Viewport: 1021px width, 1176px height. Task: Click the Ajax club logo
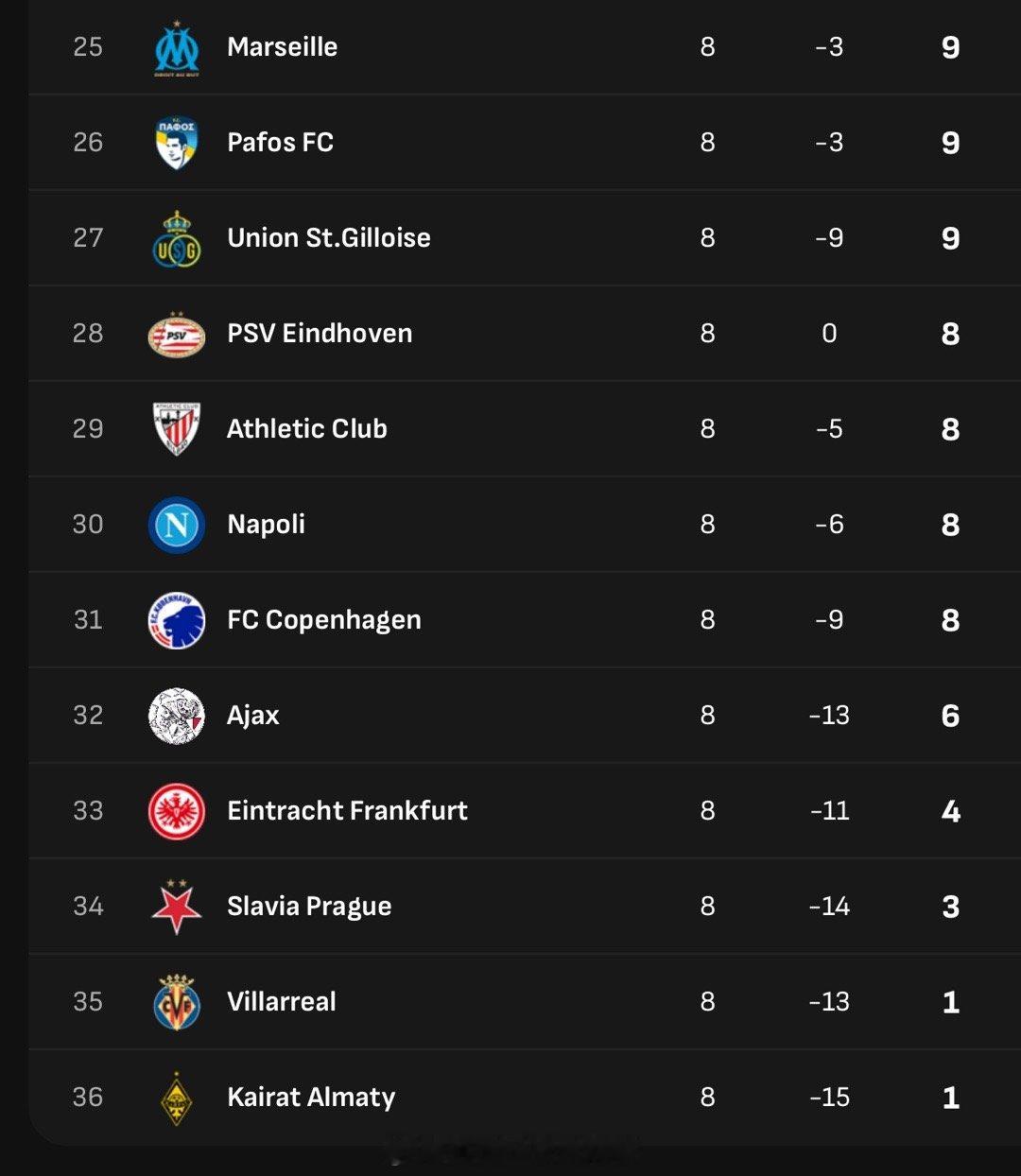177,716
